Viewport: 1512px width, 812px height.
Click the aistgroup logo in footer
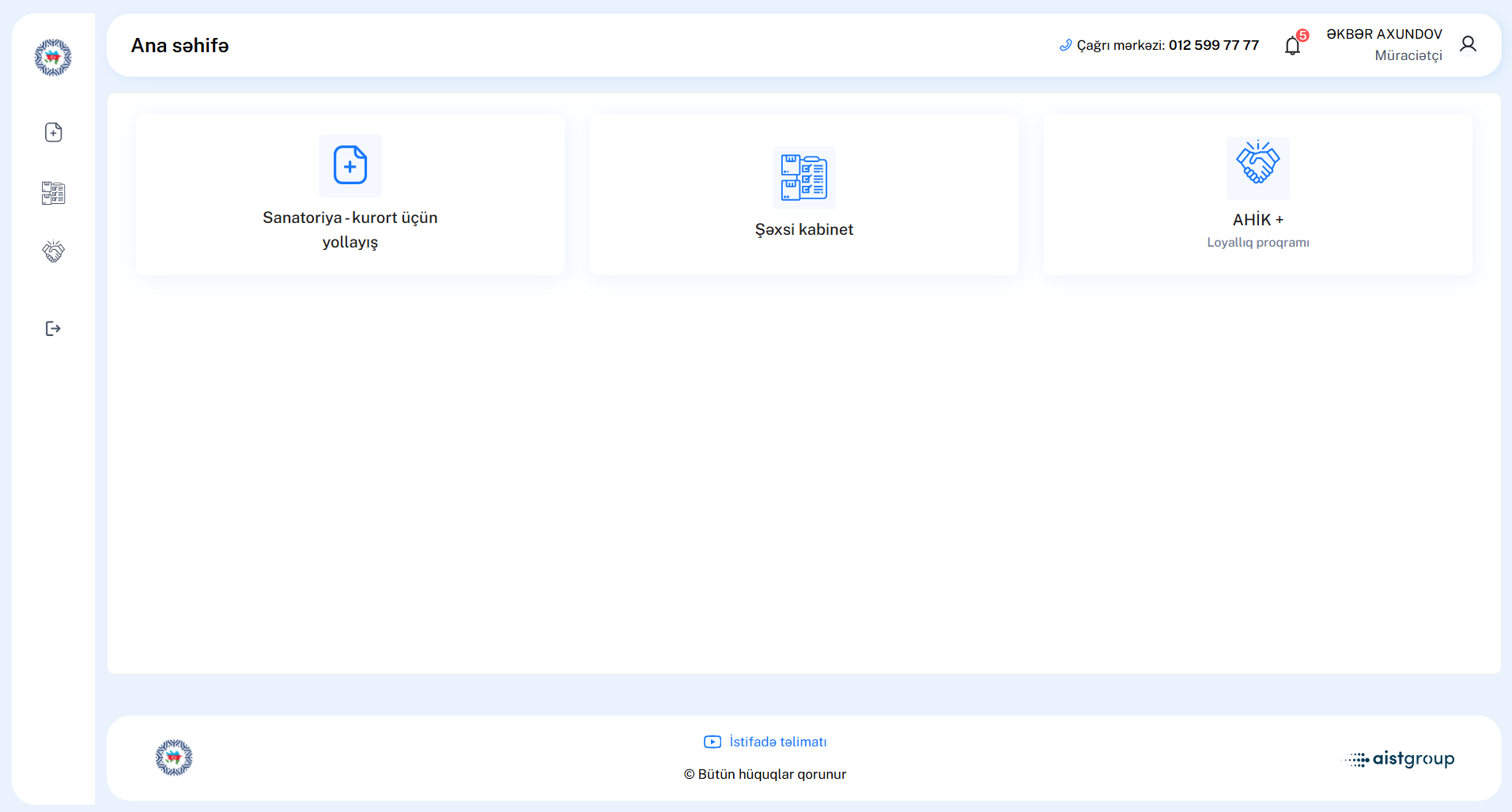click(1400, 759)
